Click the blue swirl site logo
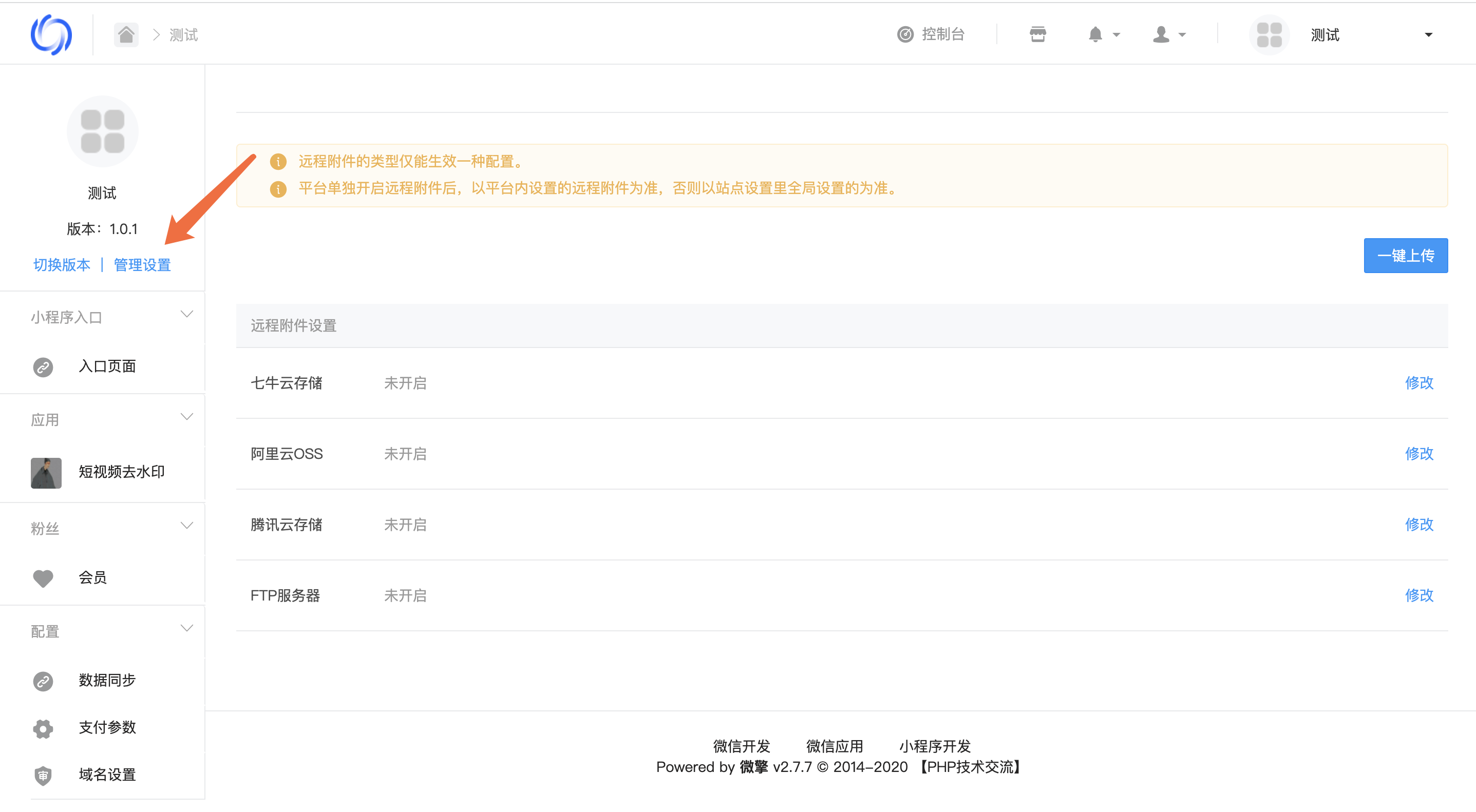Viewport: 1476px width, 812px height. point(51,34)
